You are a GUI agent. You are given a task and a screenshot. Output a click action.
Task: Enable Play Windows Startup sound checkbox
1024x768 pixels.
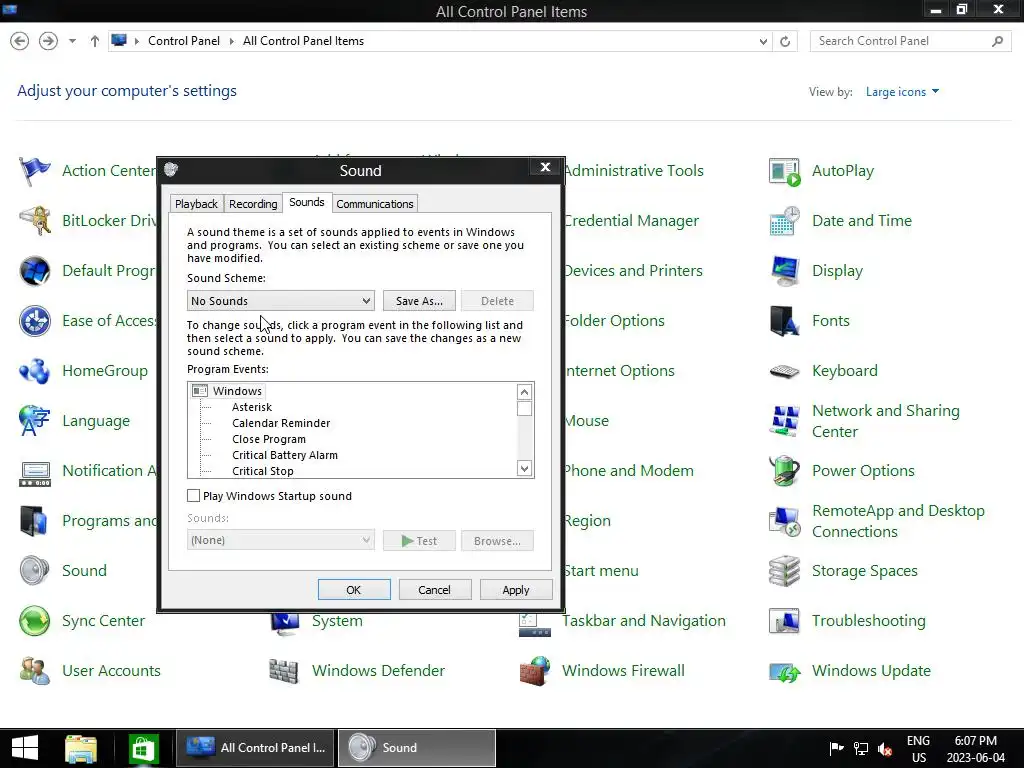click(x=193, y=496)
